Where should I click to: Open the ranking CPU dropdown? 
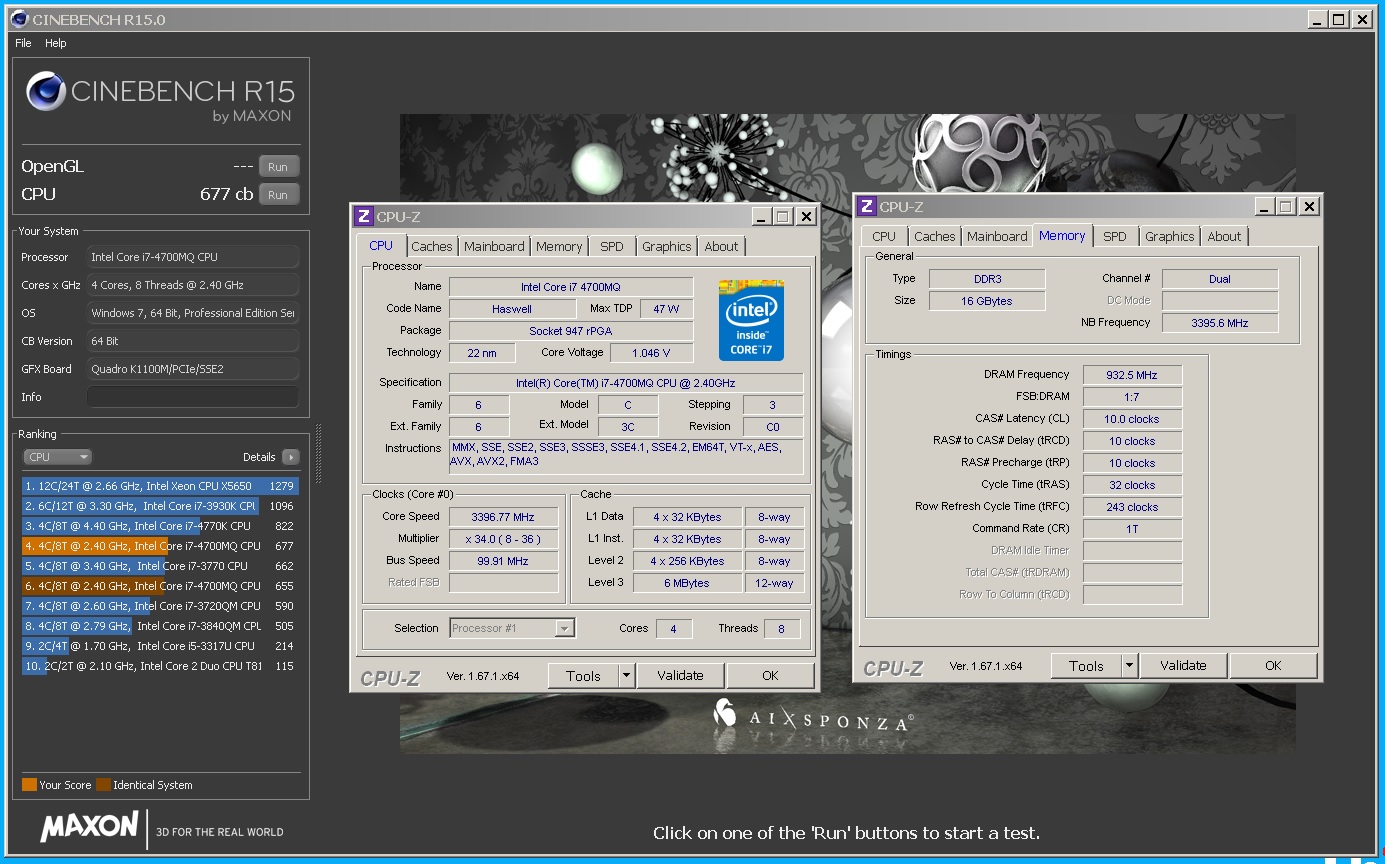tap(58, 457)
